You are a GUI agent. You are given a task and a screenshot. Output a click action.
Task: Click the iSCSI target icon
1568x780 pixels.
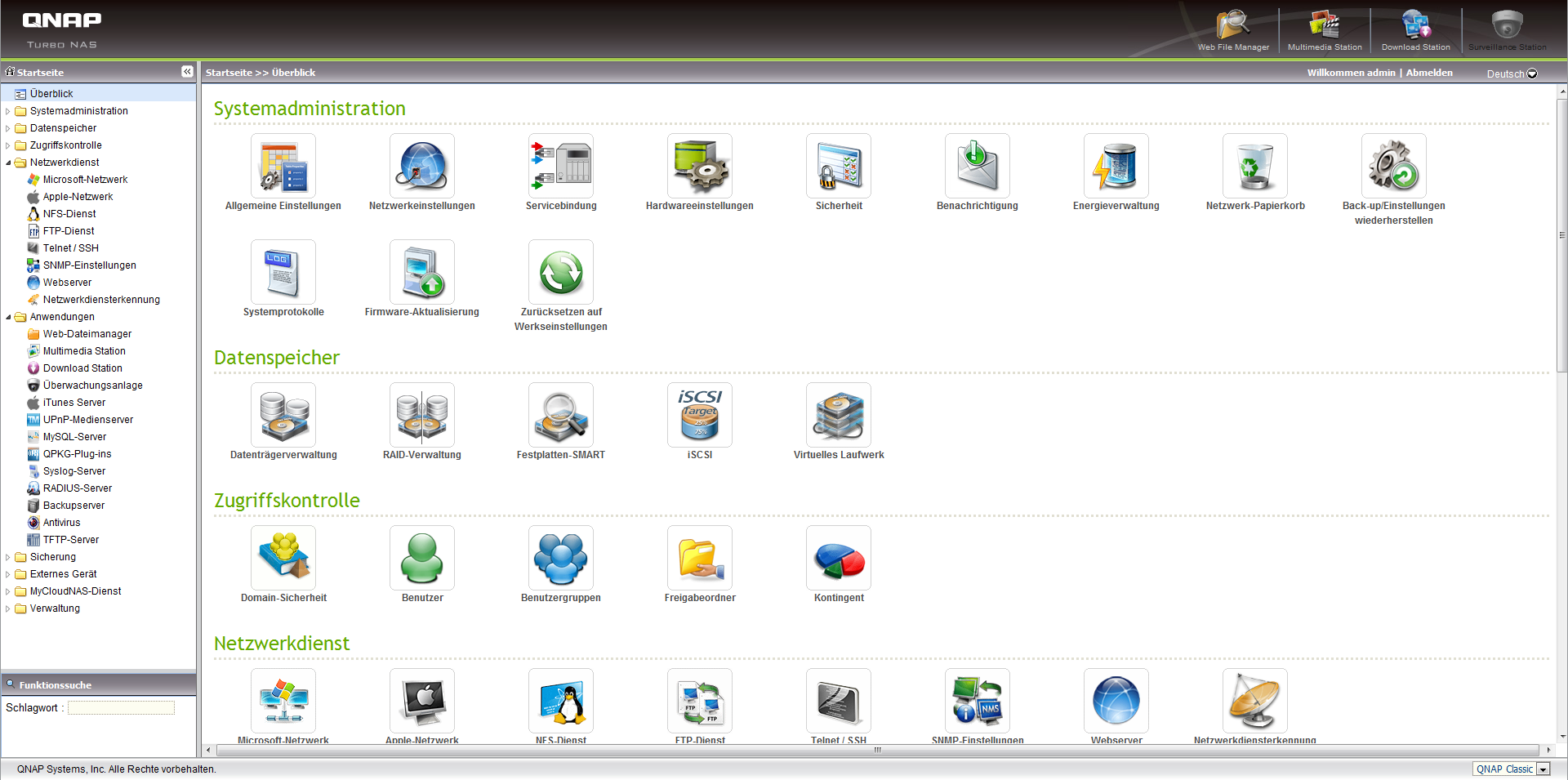pos(699,416)
